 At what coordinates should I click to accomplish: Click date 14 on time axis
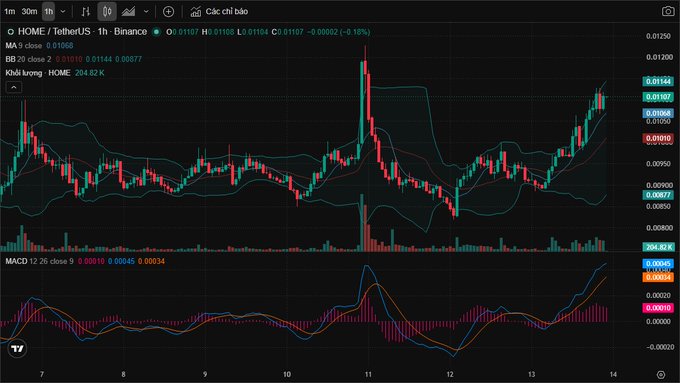613,374
